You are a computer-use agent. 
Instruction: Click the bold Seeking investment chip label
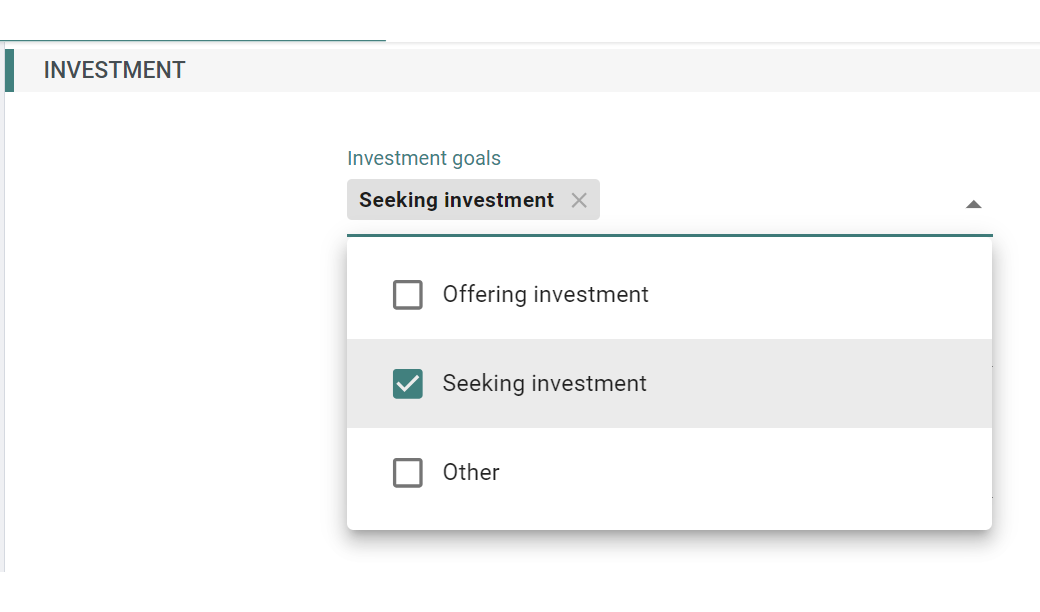[x=456, y=200]
